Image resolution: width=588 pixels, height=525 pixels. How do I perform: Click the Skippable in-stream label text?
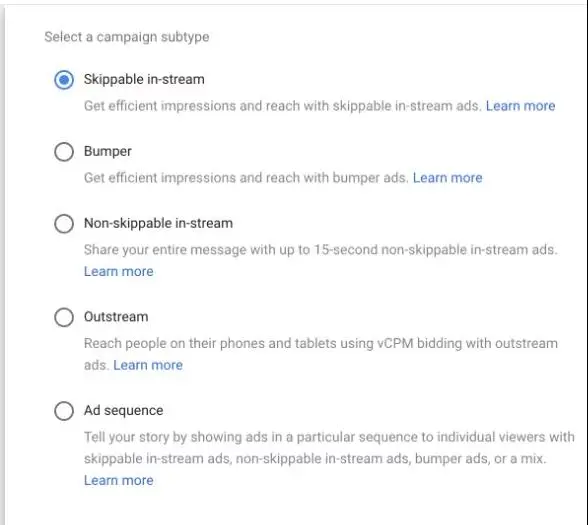pyautogui.click(x=144, y=80)
